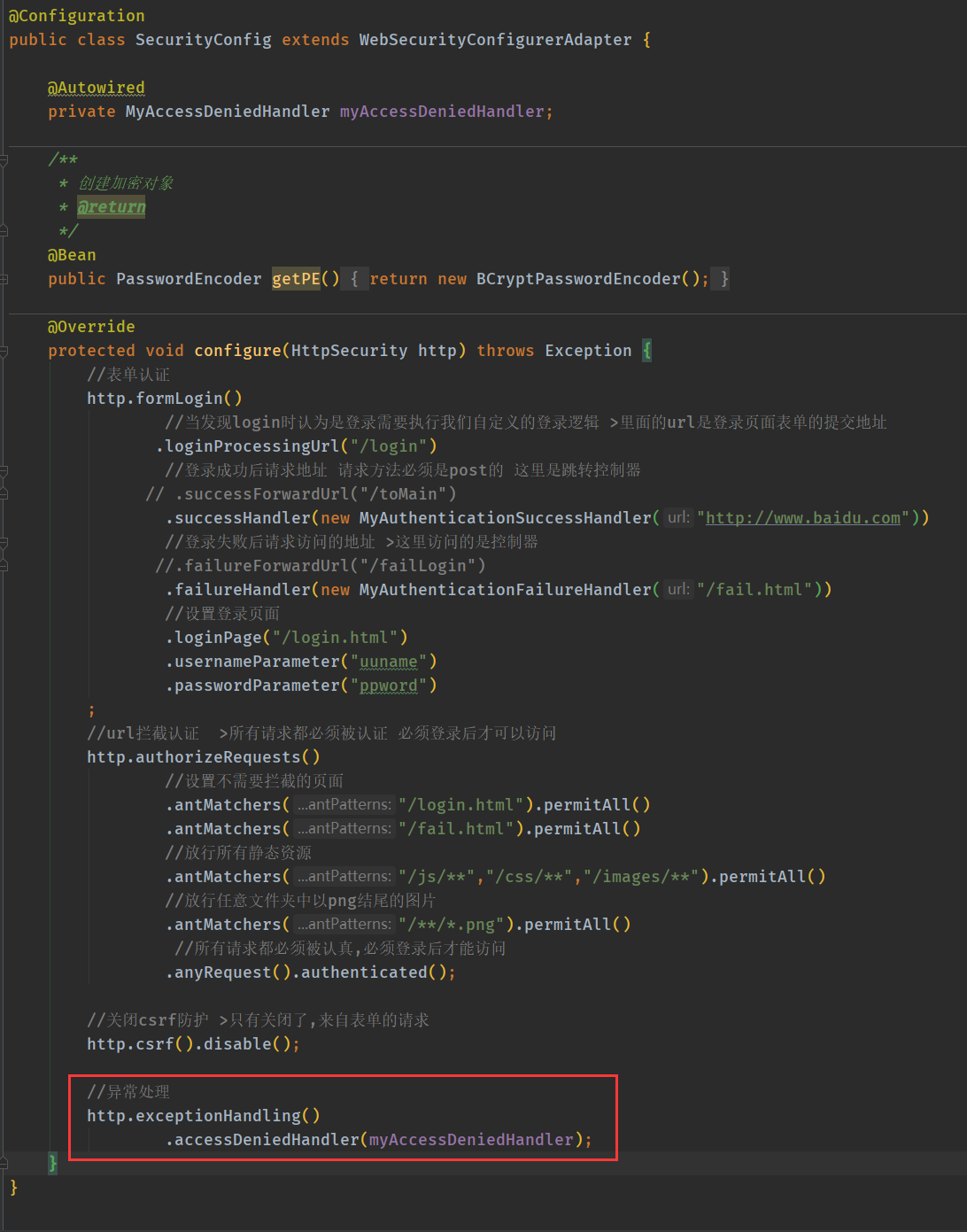
Task: Click http.csrf().disable() statement
Action: (194, 1044)
